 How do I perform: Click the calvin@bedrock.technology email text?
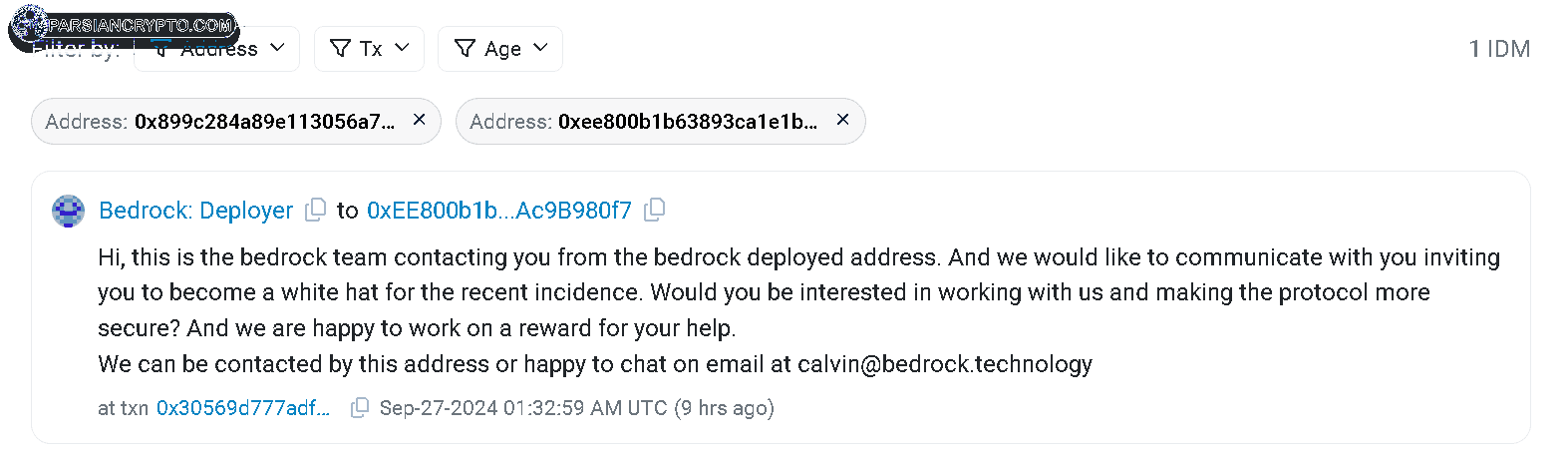click(945, 364)
